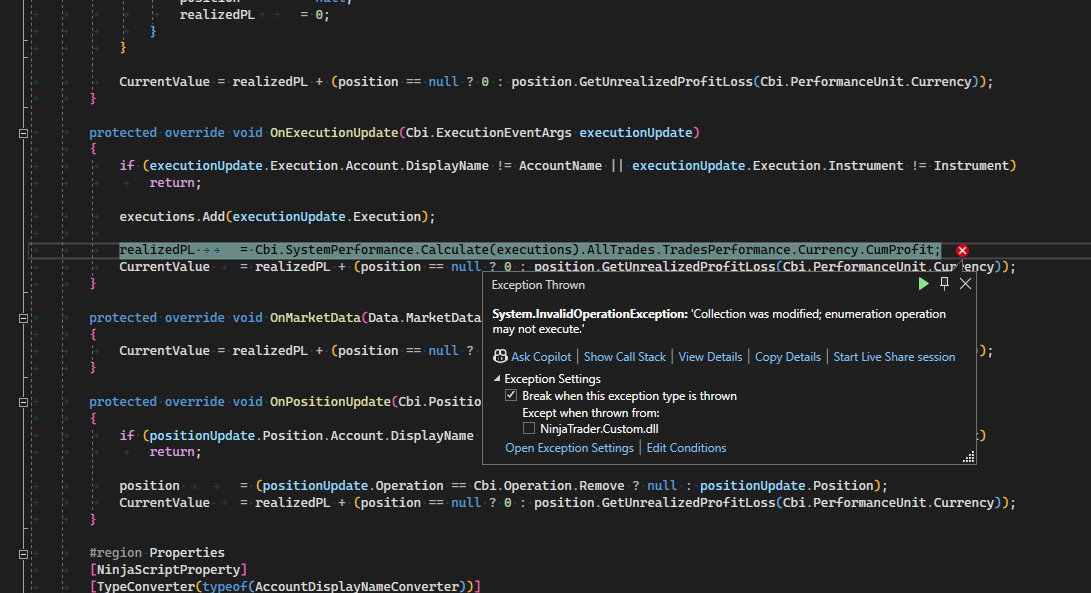Image resolution: width=1091 pixels, height=593 pixels.
Task: Enable the NinjaTrader.Custom.dll exception checkbox
Action: coord(529,428)
